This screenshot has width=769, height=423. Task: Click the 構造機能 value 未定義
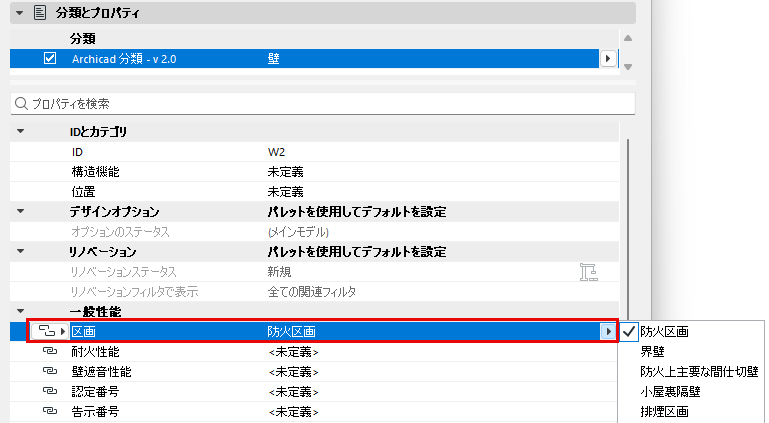(x=285, y=172)
